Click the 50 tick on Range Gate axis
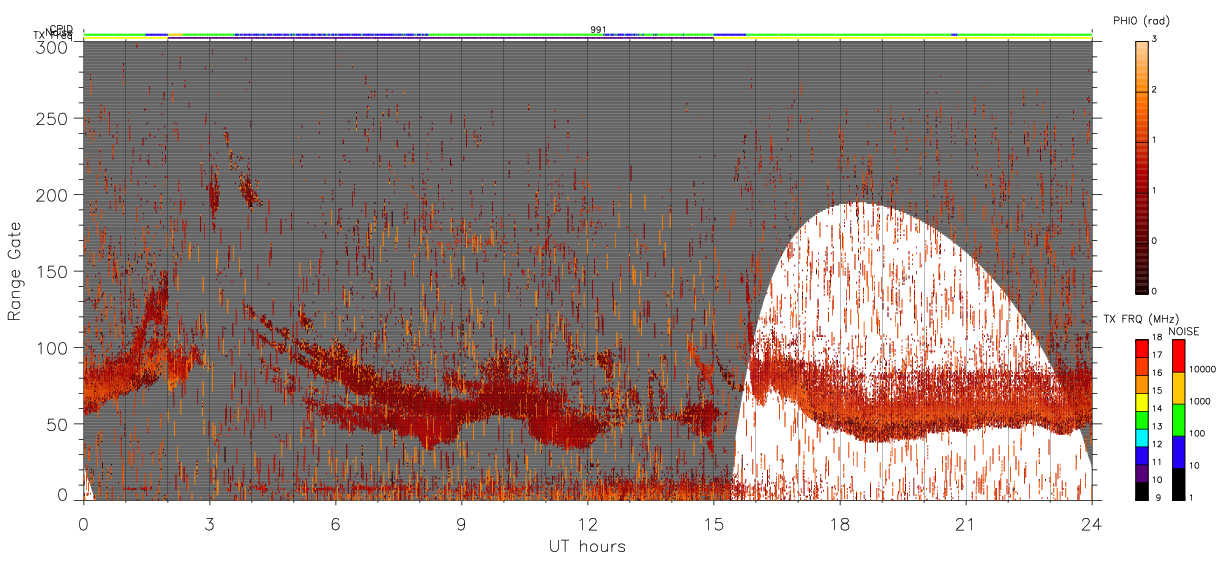 (x=59, y=424)
